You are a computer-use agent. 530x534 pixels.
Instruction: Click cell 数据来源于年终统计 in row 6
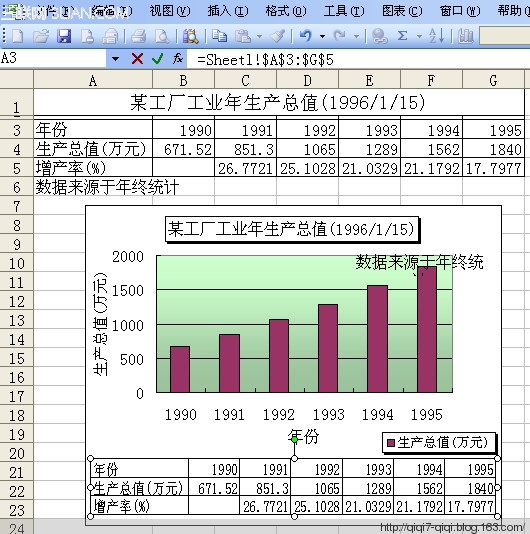[x=108, y=187]
